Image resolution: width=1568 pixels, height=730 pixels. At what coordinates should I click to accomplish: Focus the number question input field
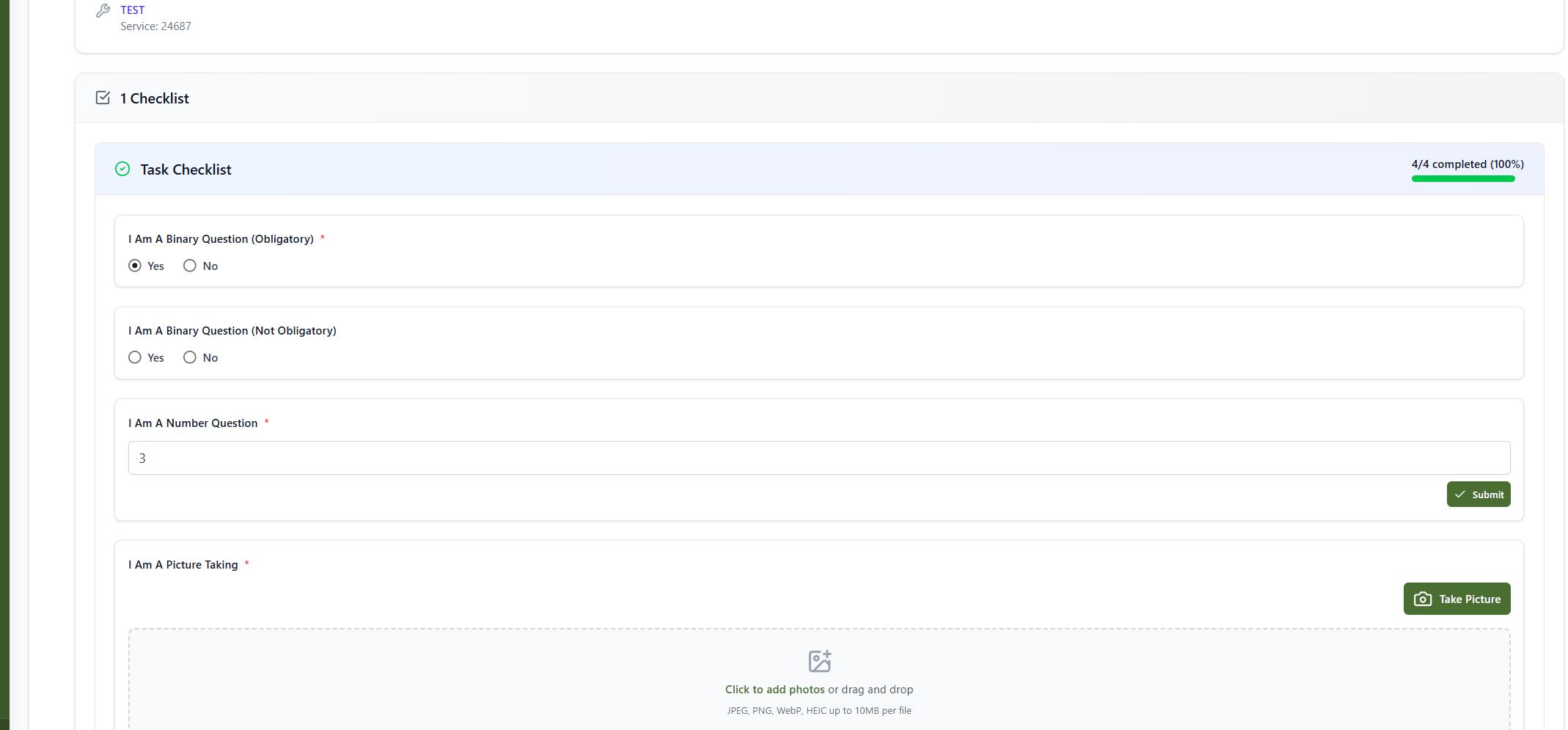click(x=819, y=458)
